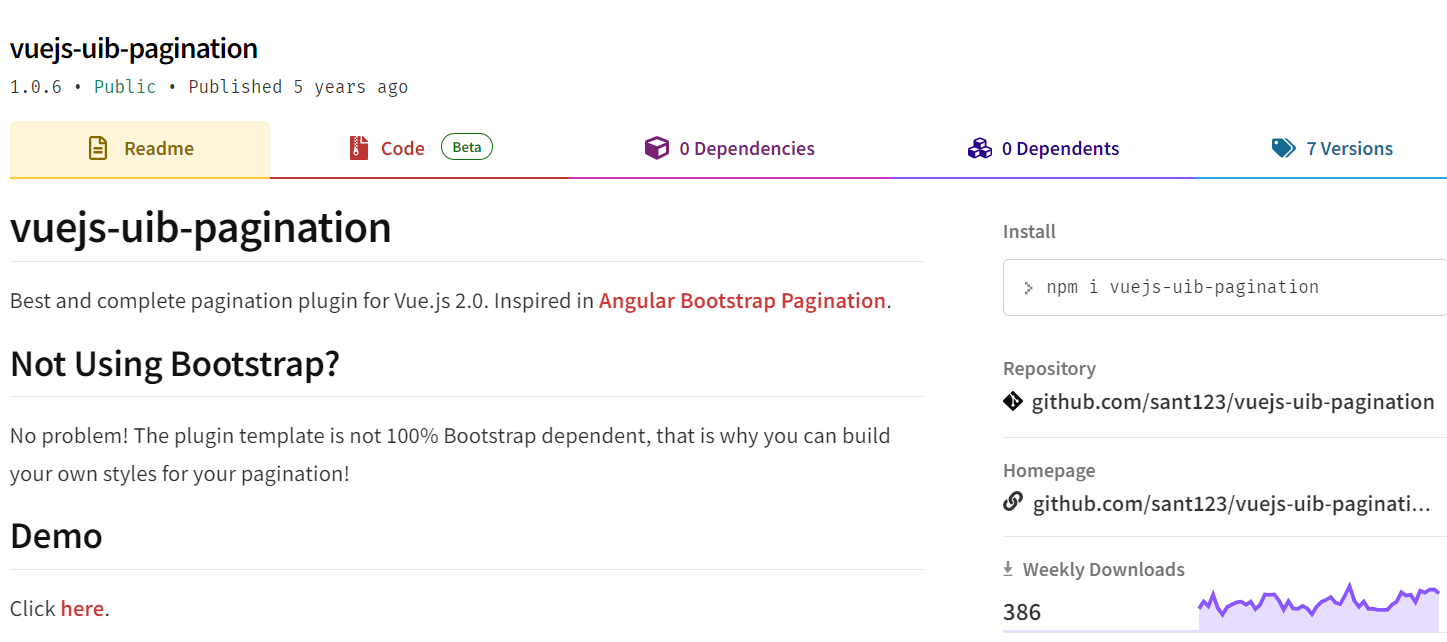Open the truncated Homepage GitHub link
The height and width of the screenshot is (642, 1447).
(x=1231, y=503)
